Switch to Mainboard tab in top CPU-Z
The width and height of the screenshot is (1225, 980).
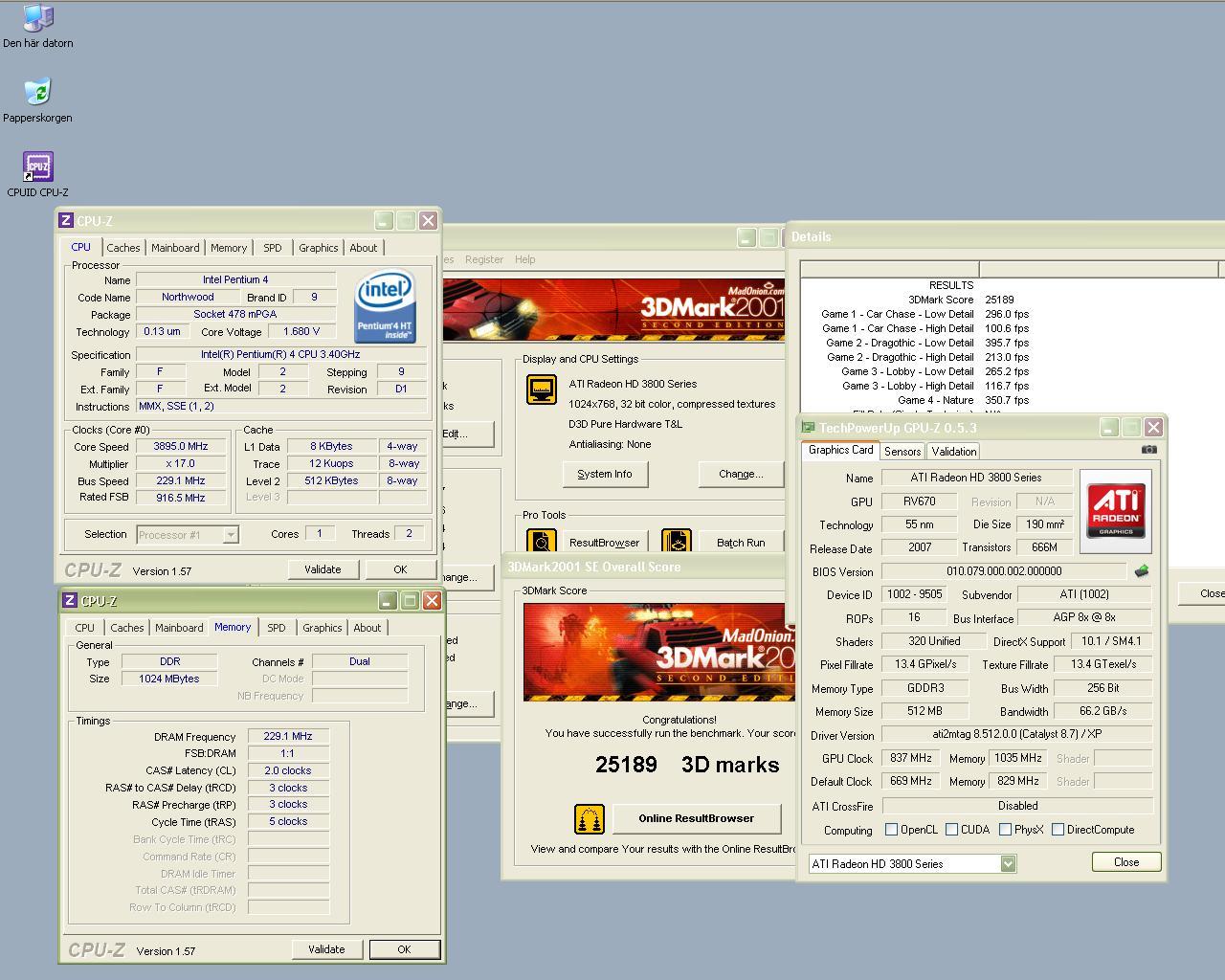click(x=176, y=248)
